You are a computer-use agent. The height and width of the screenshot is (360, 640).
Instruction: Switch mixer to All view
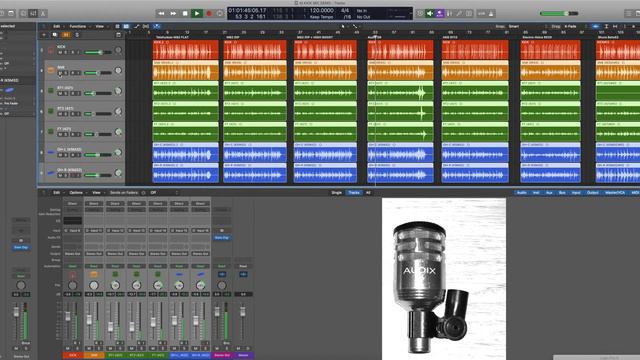tap(368, 193)
